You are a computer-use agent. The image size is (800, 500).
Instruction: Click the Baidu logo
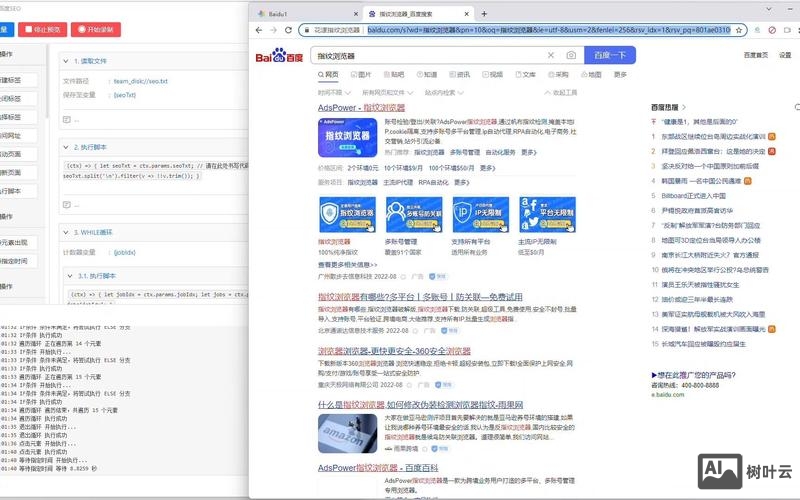click(279, 55)
